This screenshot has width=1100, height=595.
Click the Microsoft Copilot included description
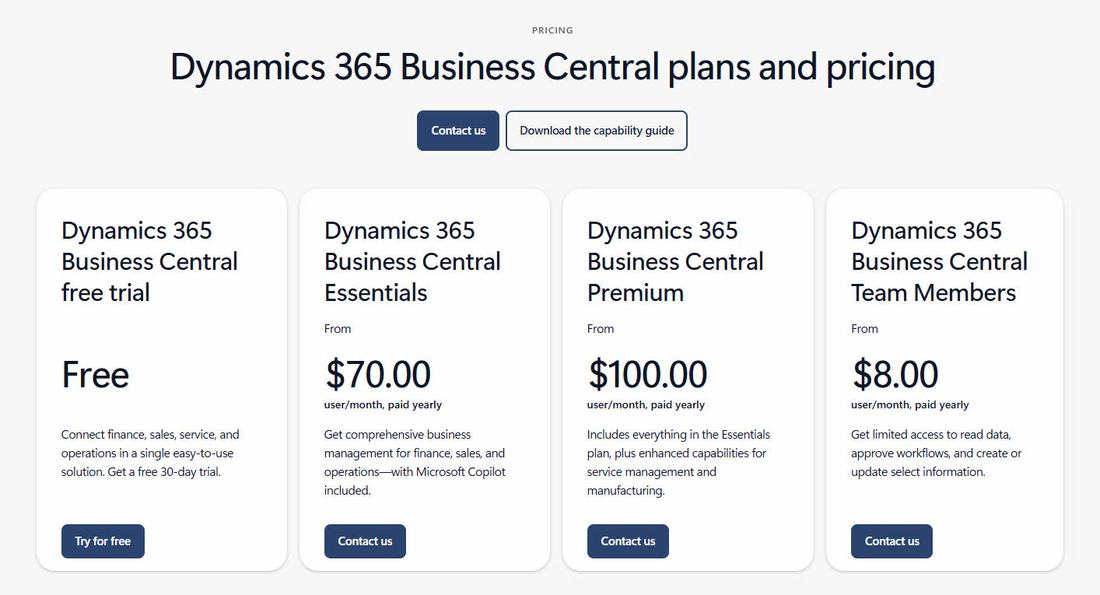click(415, 462)
